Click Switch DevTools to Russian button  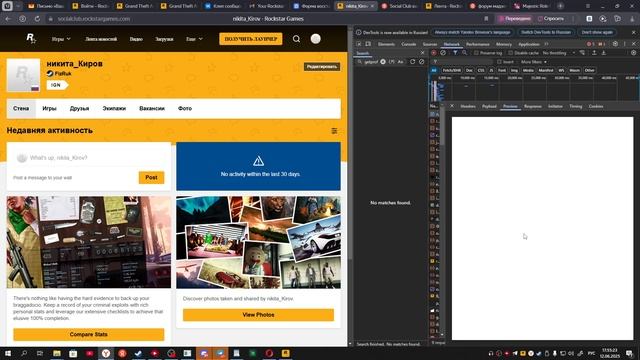coord(546,32)
